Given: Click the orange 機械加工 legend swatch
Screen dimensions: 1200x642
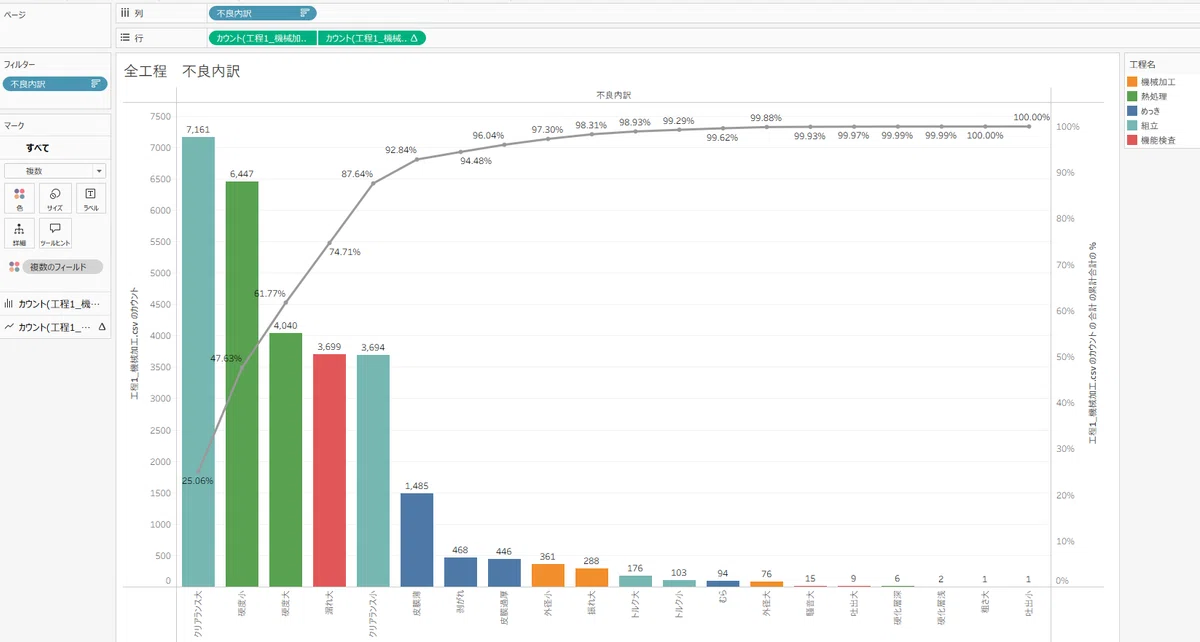Looking at the screenshot, I should click(x=1132, y=82).
